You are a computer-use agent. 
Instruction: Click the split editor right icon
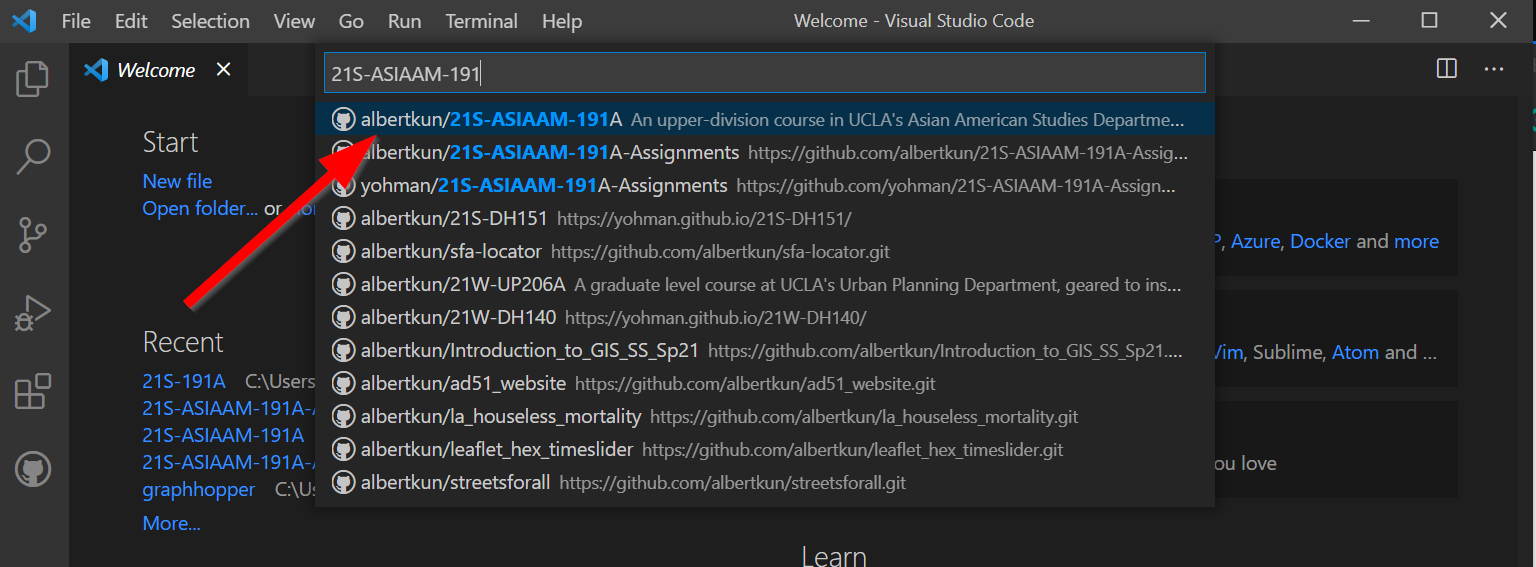pyautogui.click(x=1446, y=69)
